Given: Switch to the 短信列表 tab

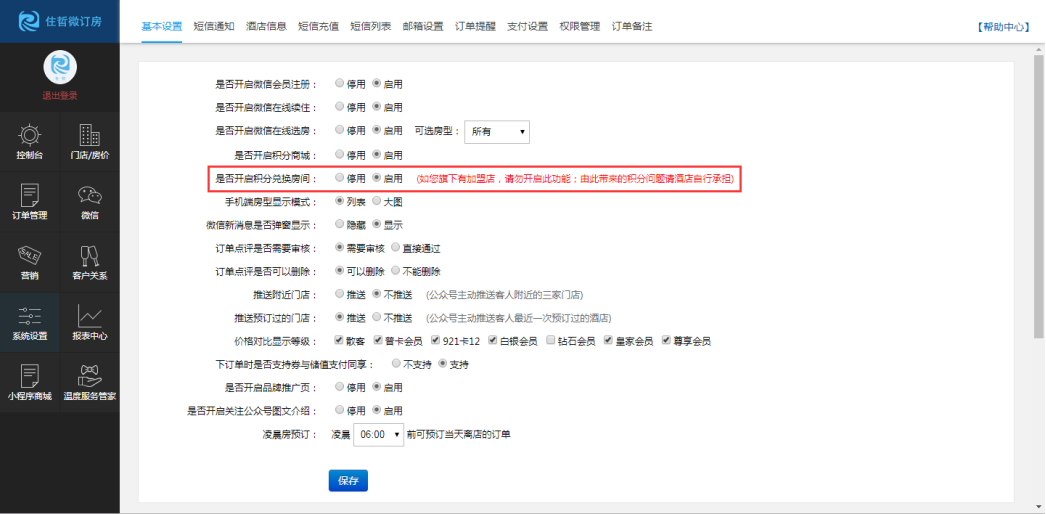Looking at the screenshot, I should pos(371,27).
